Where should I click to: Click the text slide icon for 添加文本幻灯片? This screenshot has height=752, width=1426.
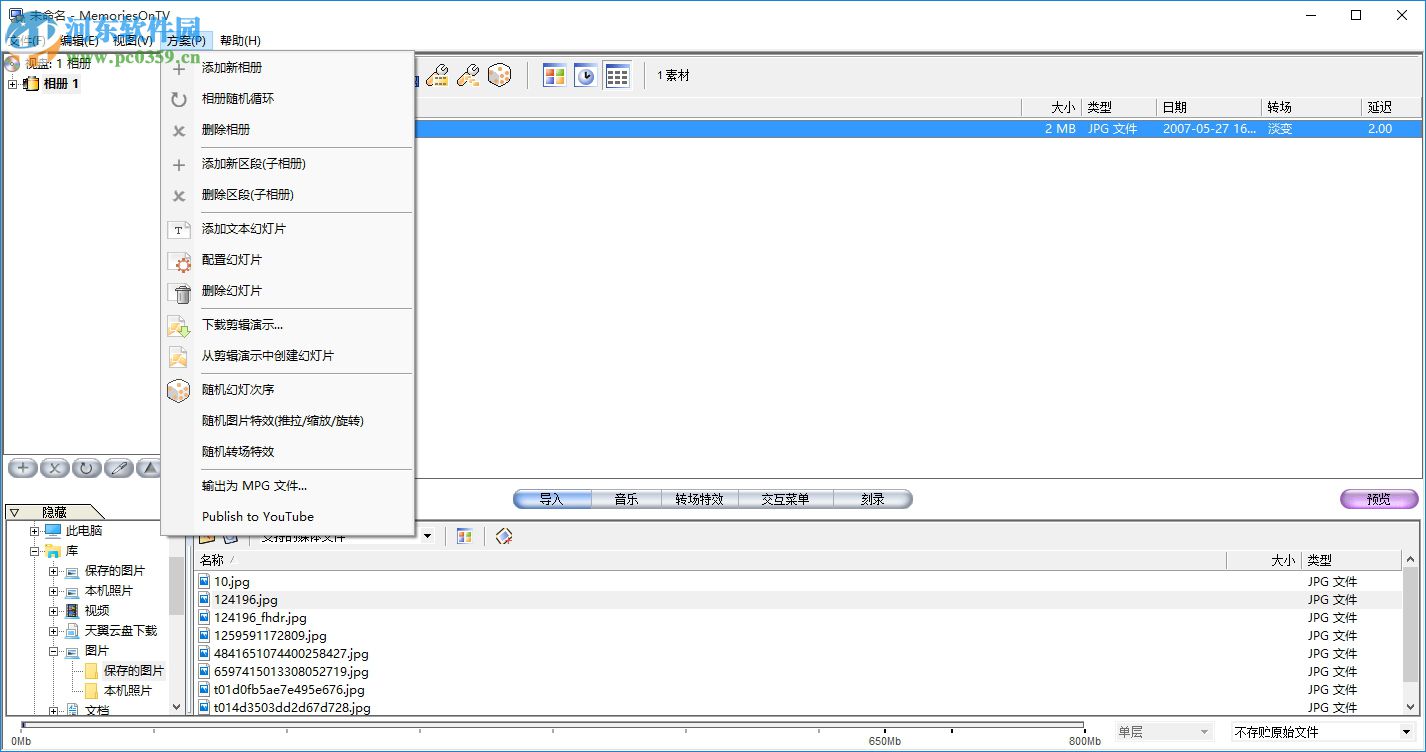tap(179, 229)
